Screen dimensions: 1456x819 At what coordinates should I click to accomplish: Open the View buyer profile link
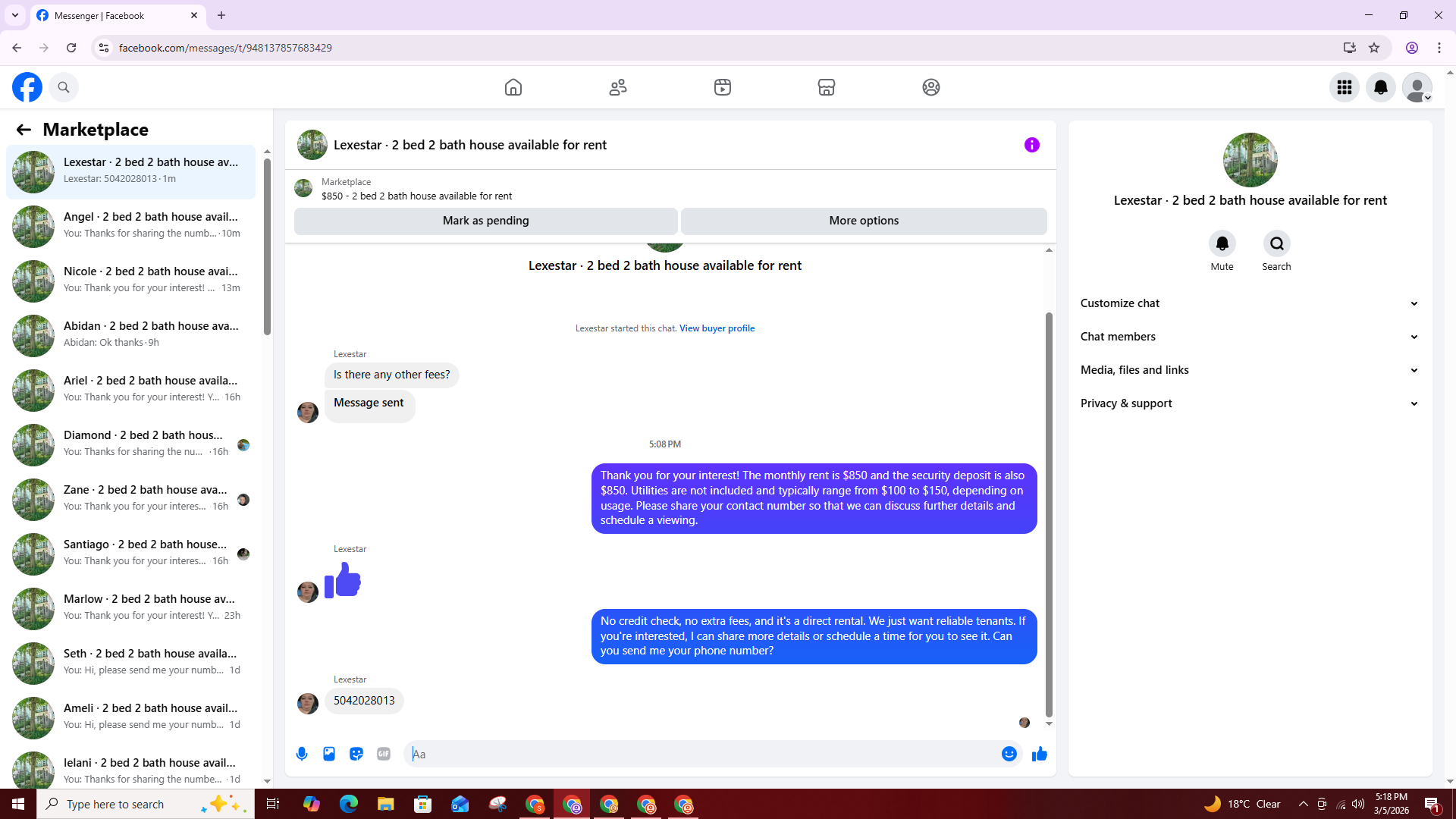tap(717, 328)
